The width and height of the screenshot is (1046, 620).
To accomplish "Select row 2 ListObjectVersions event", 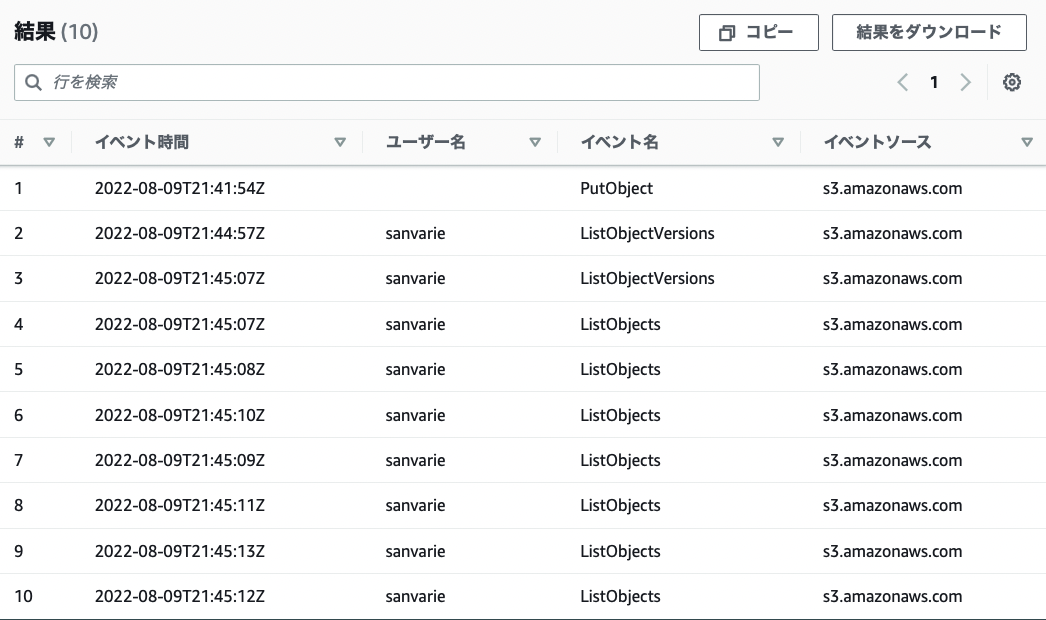I will (523, 234).
